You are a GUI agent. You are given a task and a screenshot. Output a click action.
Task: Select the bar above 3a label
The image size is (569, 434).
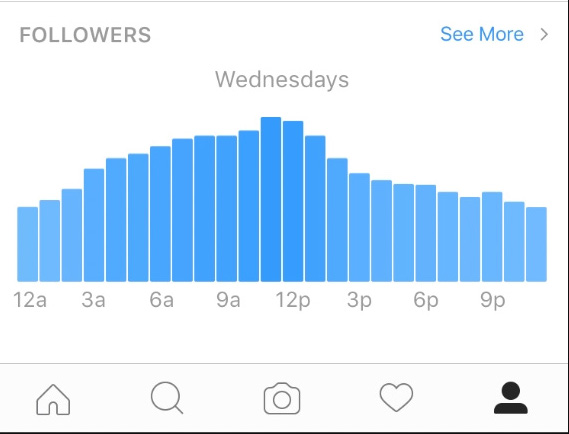pos(94,225)
